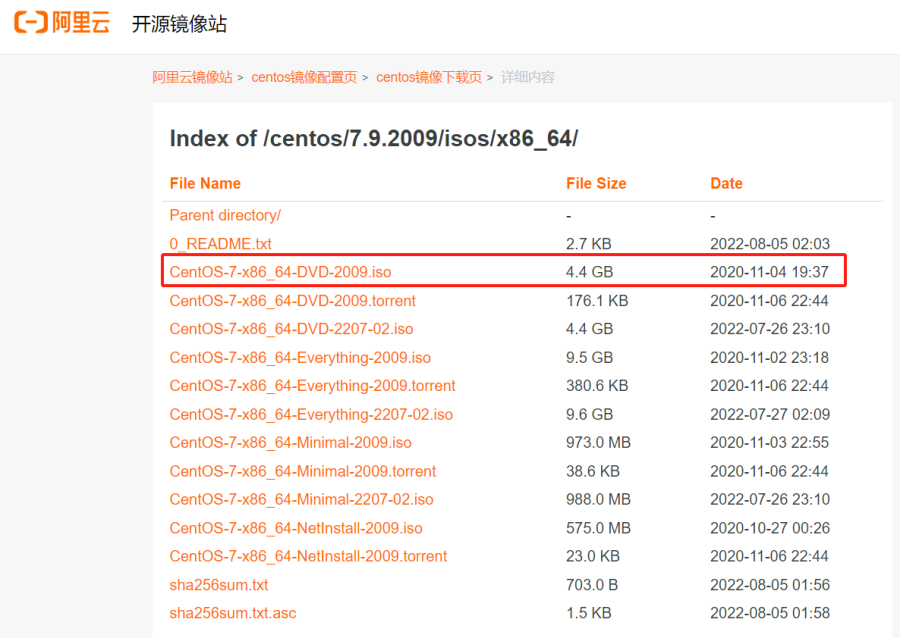Image resolution: width=900 pixels, height=638 pixels.
Task: Sort by the Date column header
Action: pyautogui.click(x=726, y=184)
